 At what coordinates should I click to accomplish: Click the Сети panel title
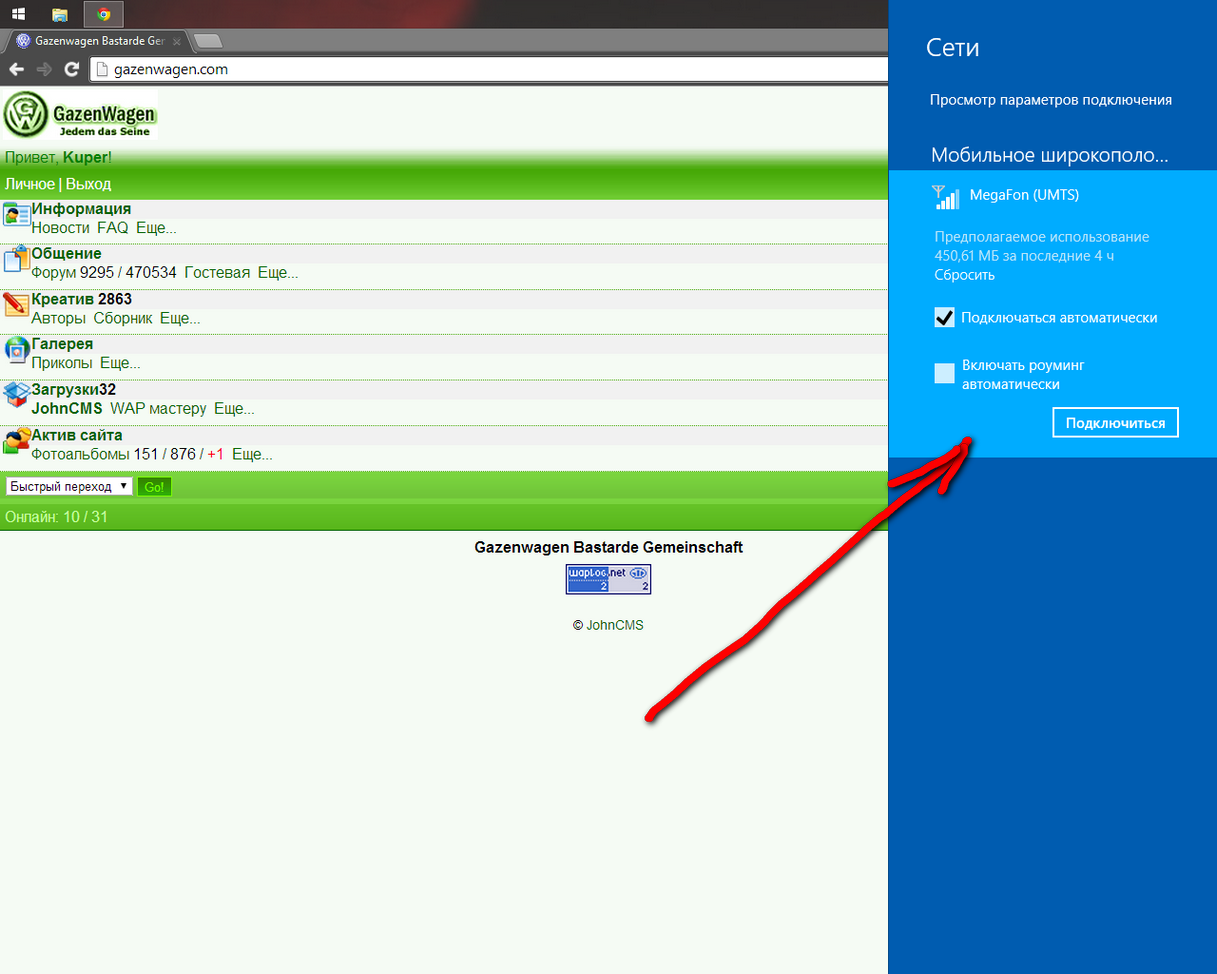[x=953, y=47]
